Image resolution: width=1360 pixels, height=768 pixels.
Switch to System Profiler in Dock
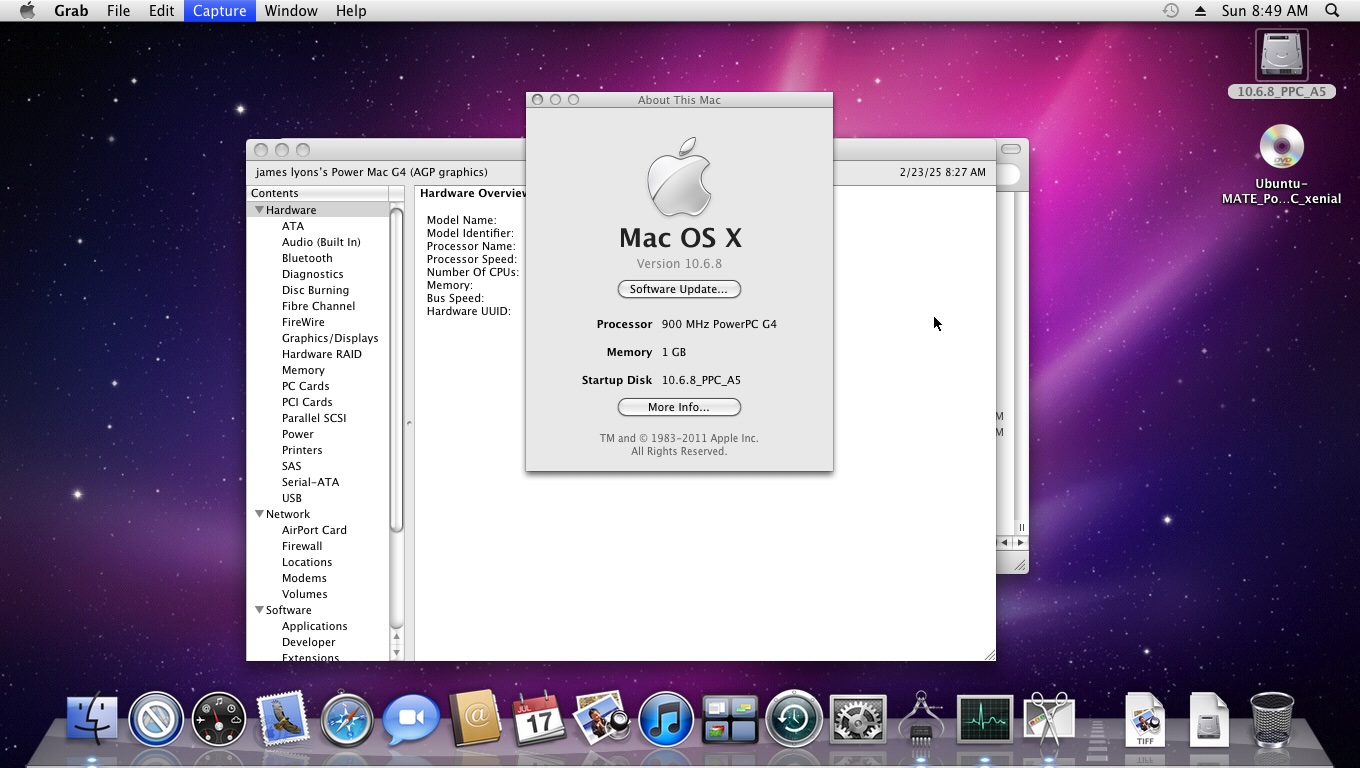point(921,720)
